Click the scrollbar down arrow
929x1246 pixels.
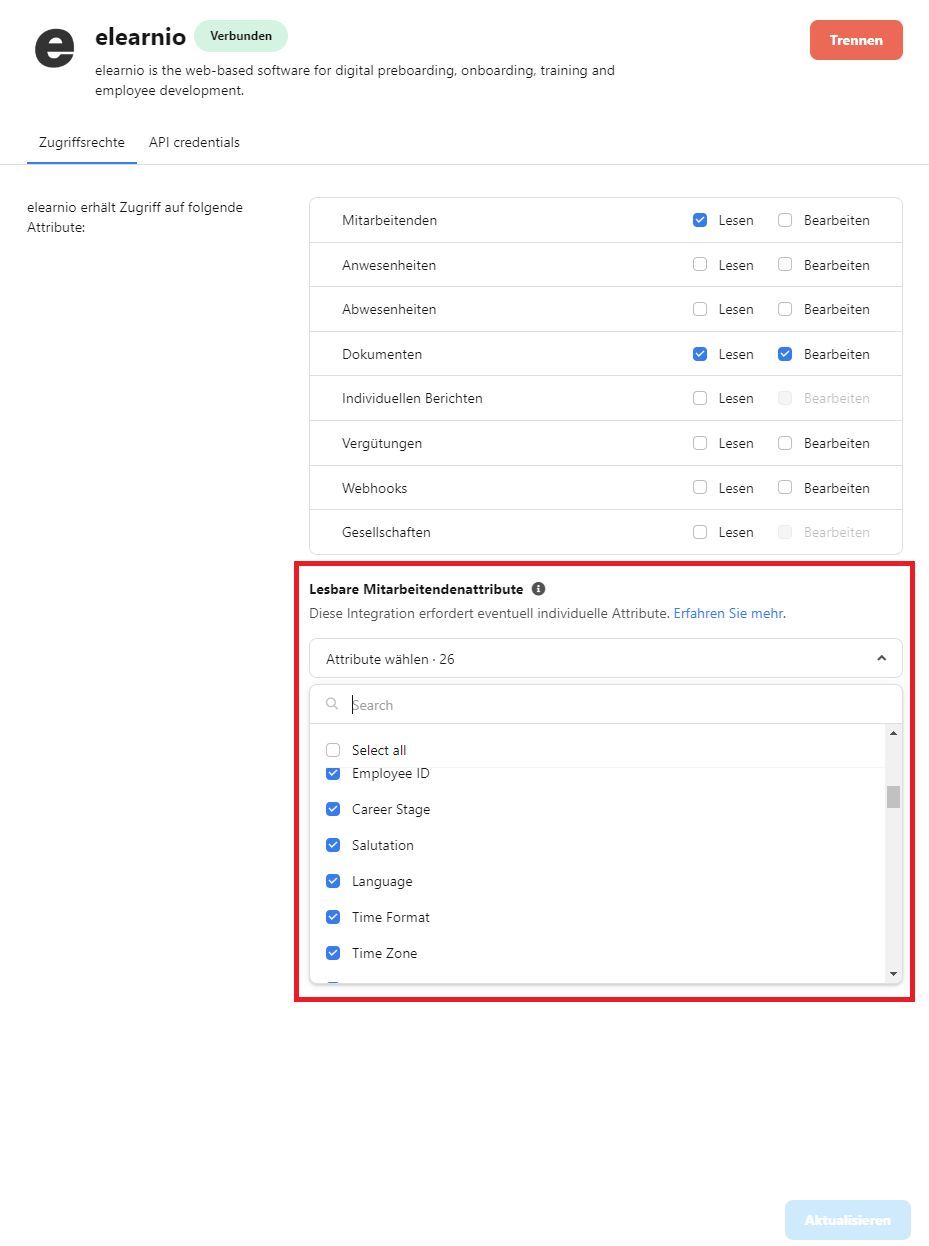coord(893,974)
